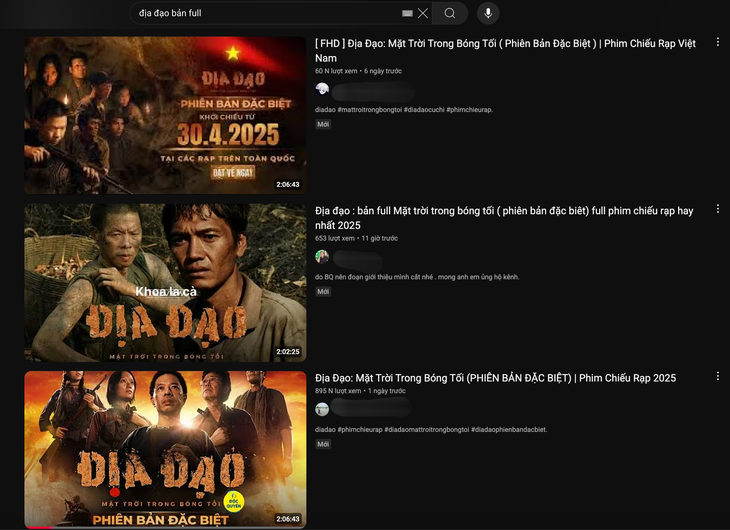Open the on-screen keyboard icon in search box

[407, 14]
